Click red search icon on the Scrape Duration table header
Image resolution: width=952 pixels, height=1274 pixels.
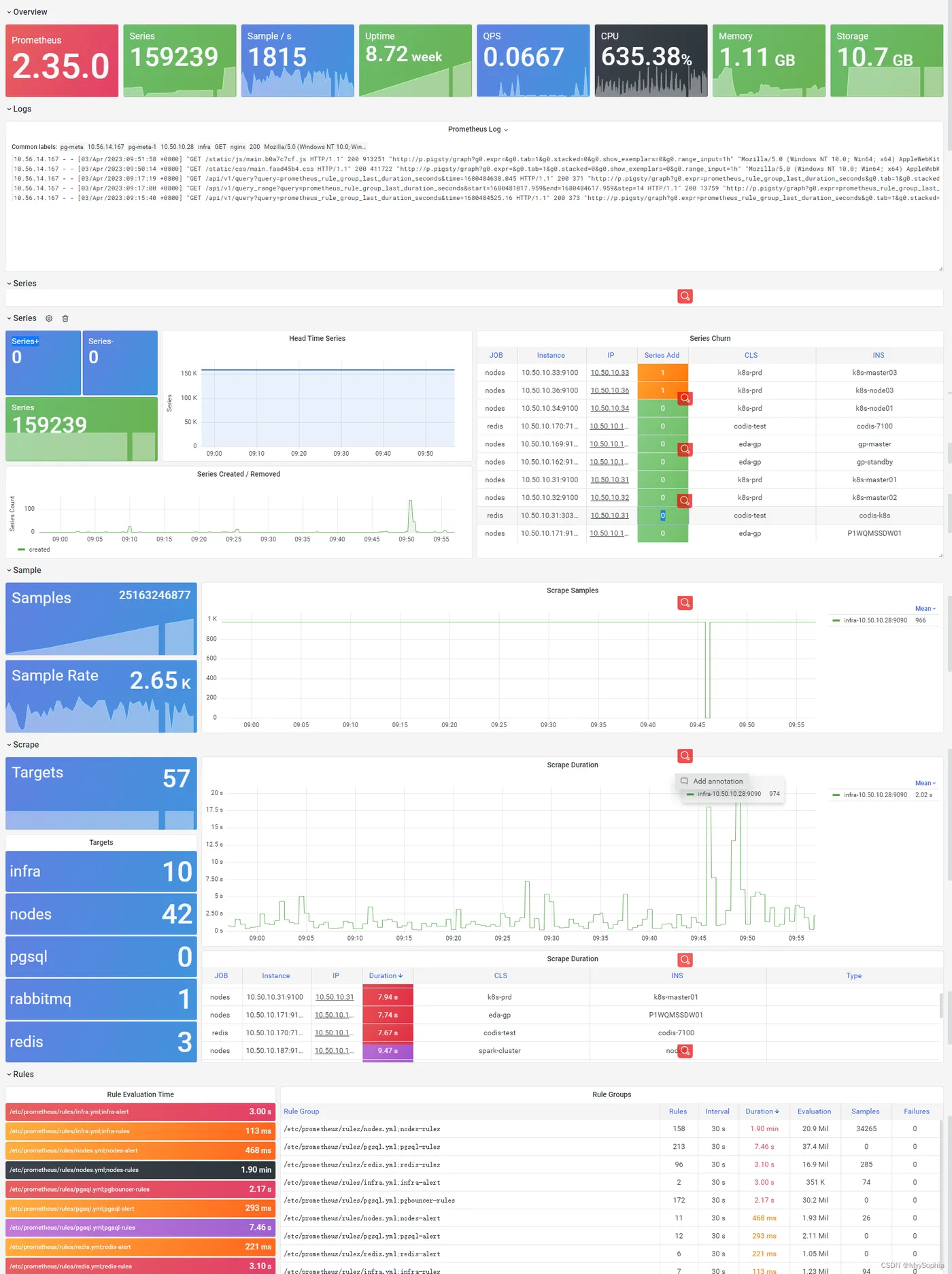point(685,960)
